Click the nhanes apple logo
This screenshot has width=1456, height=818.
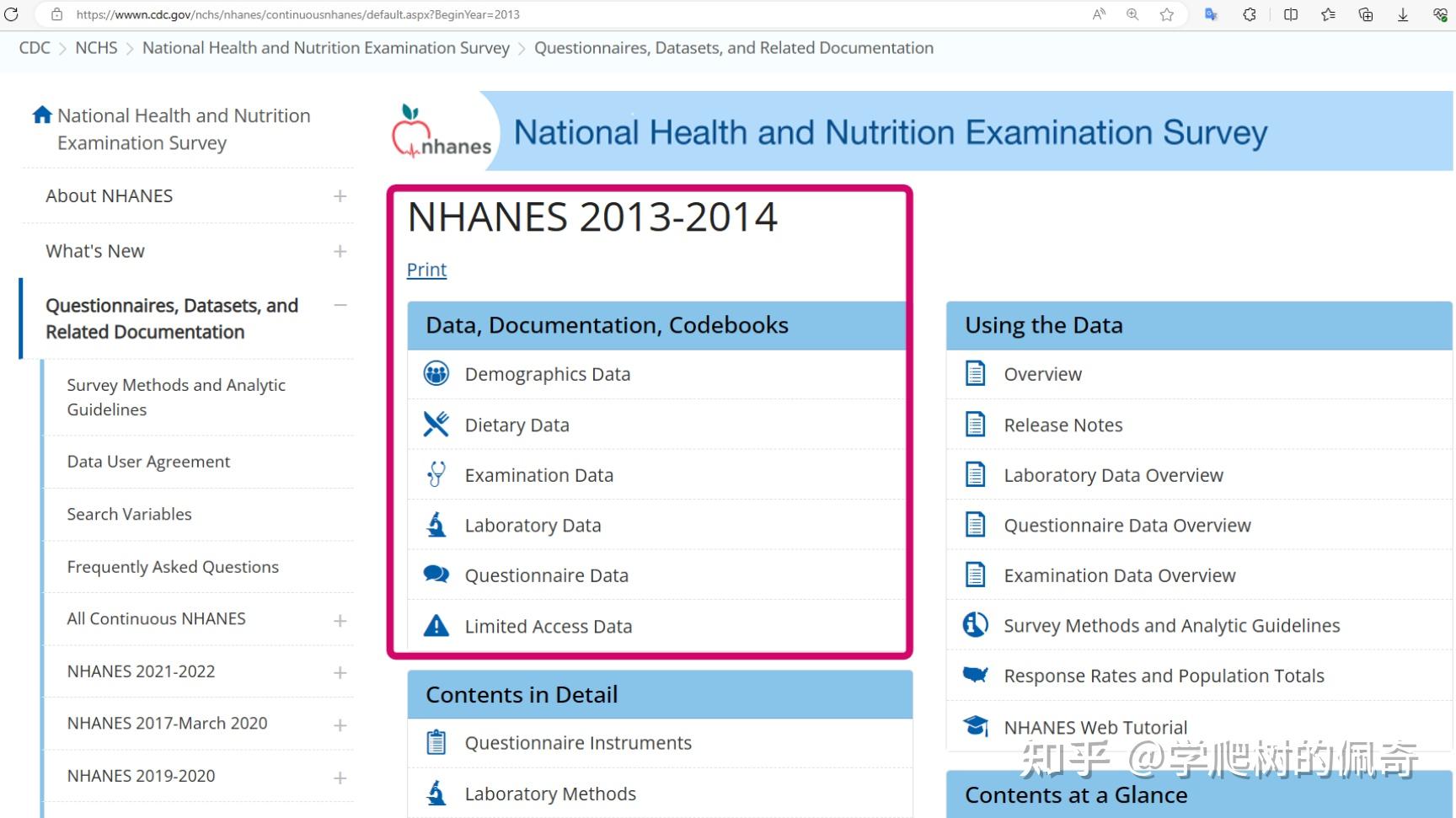coord(441,131)
